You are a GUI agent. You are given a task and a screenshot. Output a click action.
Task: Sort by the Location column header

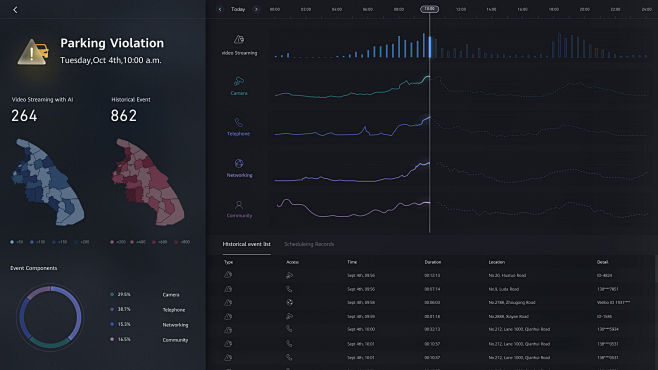coord(496,262)
